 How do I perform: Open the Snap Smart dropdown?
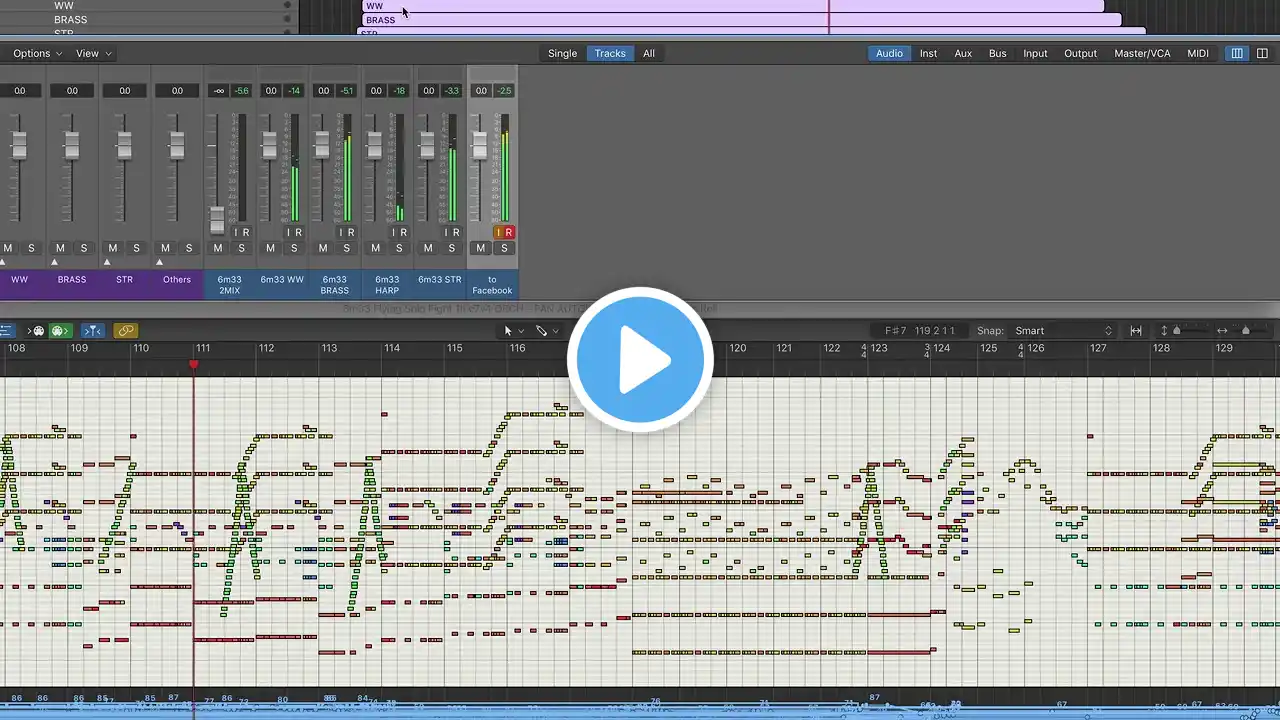coord(1063,331)
